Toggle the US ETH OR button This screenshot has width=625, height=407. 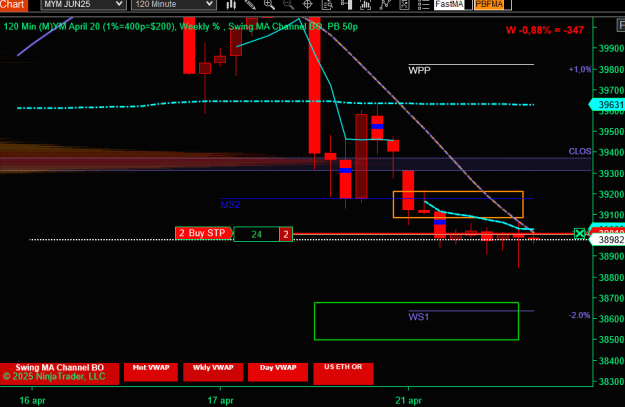[343, 373]
